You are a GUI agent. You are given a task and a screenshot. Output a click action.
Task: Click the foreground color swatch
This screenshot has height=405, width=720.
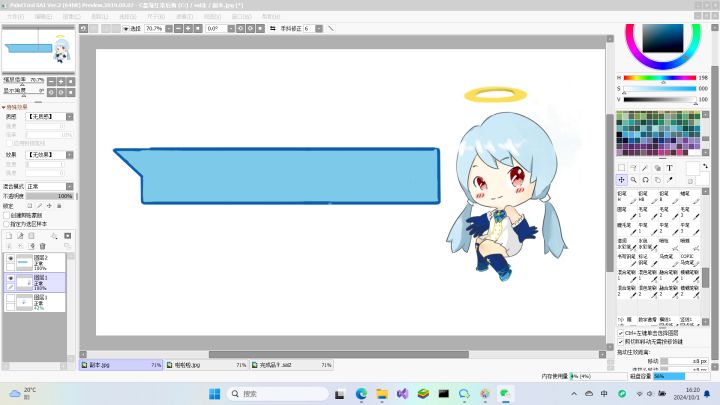coord(692,169)
